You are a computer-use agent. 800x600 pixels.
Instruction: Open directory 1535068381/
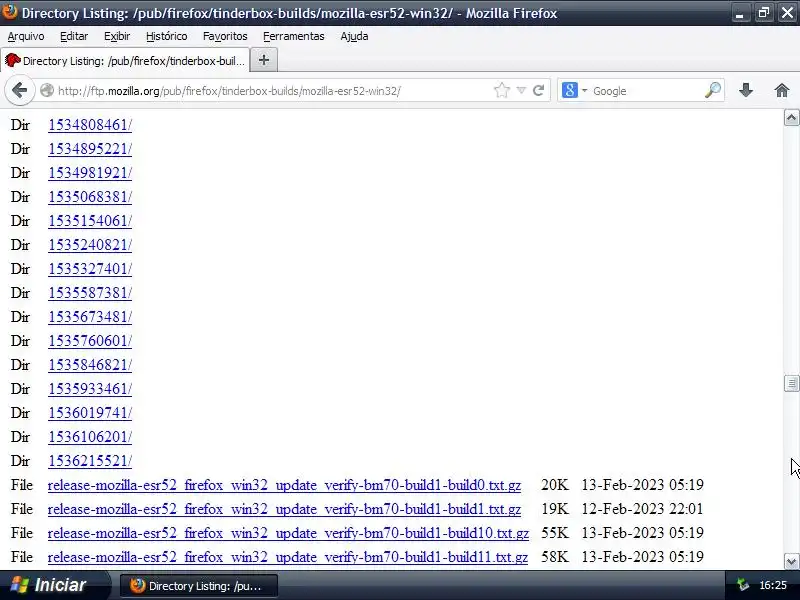90,197
